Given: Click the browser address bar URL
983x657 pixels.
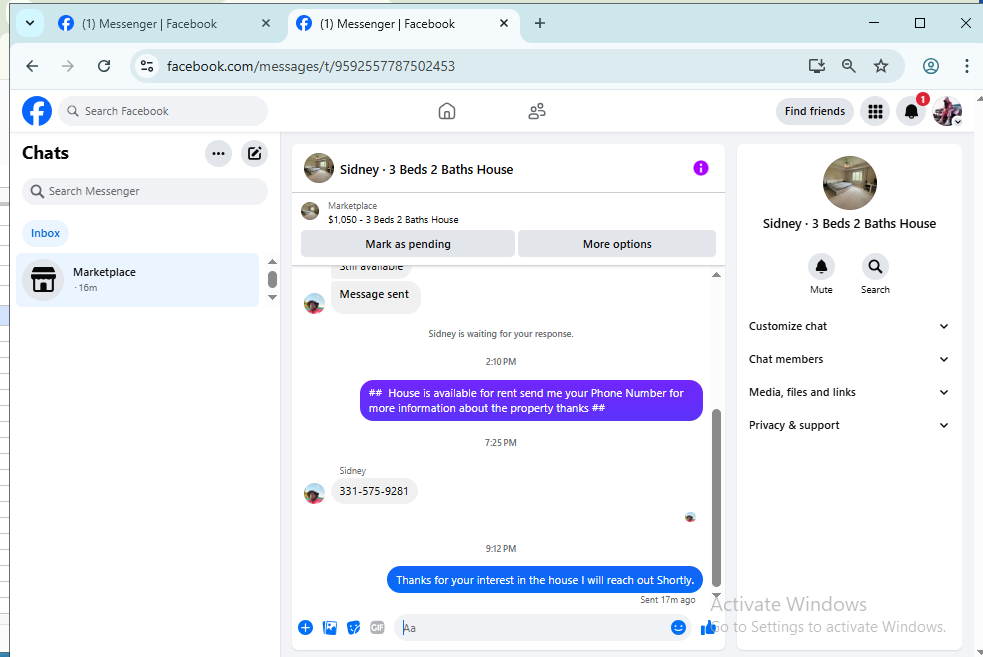Looking at the screenshot, I should click(x=310, y=66).
